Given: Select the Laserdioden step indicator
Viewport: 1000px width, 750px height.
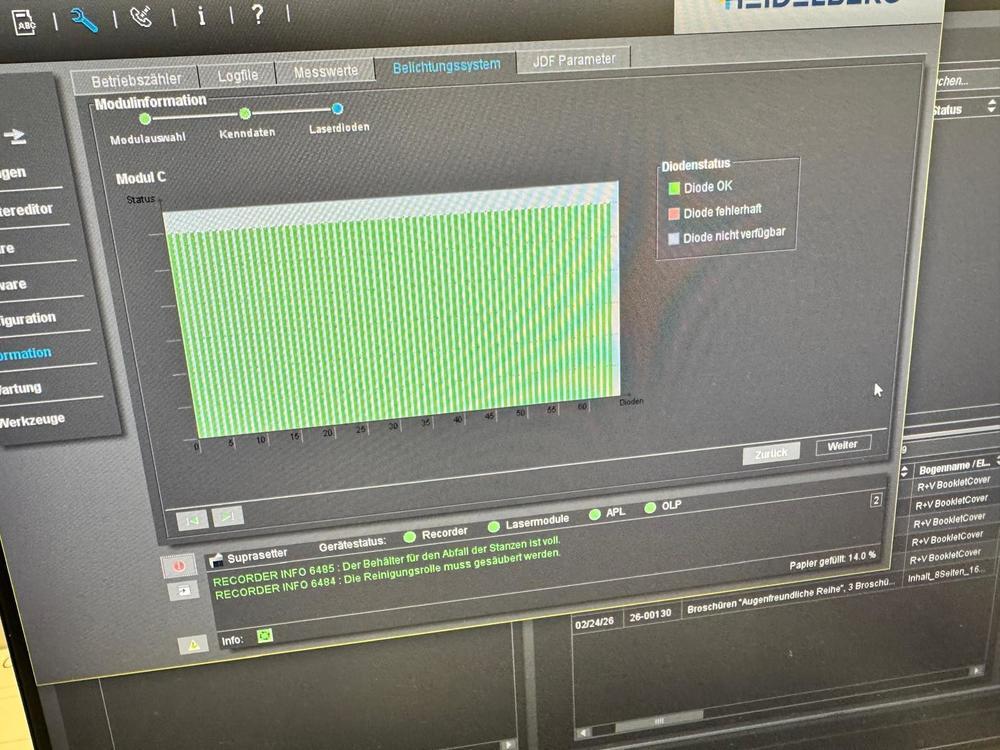Looking at the screenshot, I should click(337, 109).
